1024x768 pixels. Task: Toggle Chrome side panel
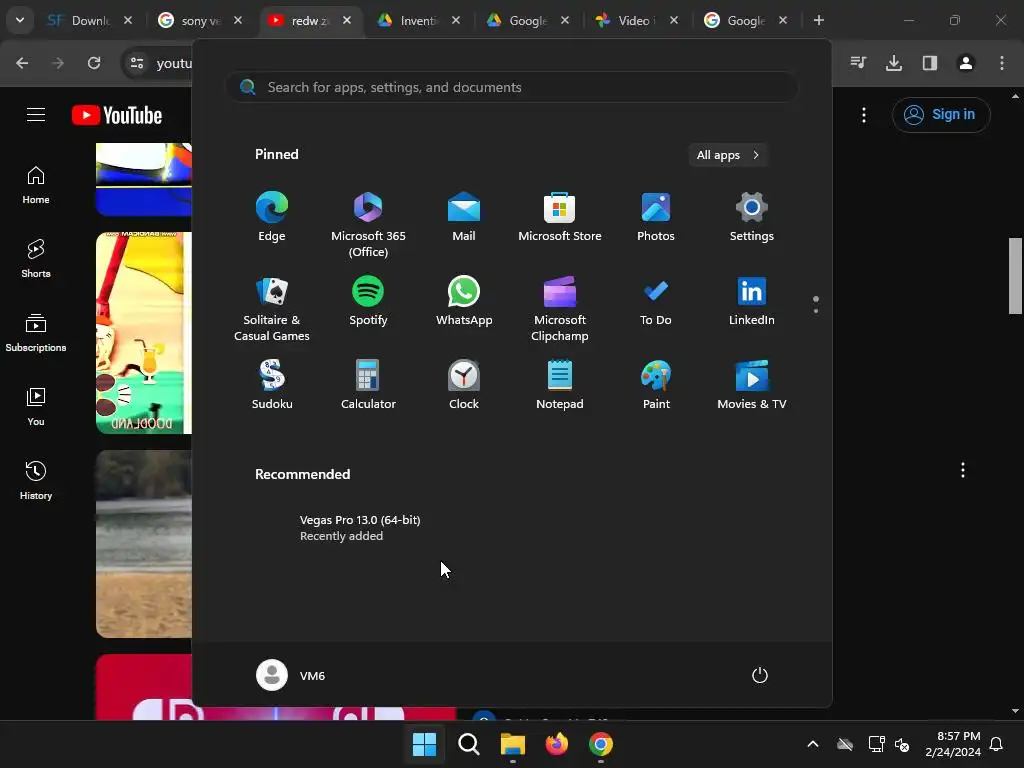click(x=930, y=63)
